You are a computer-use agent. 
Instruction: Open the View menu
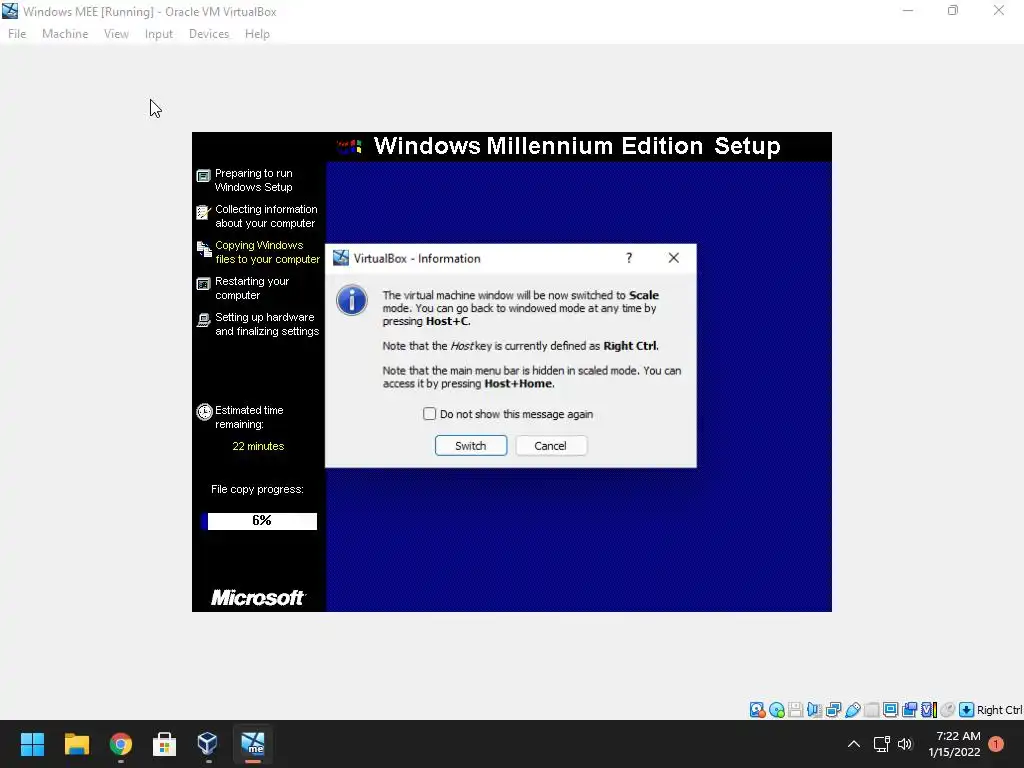[116, 34]
